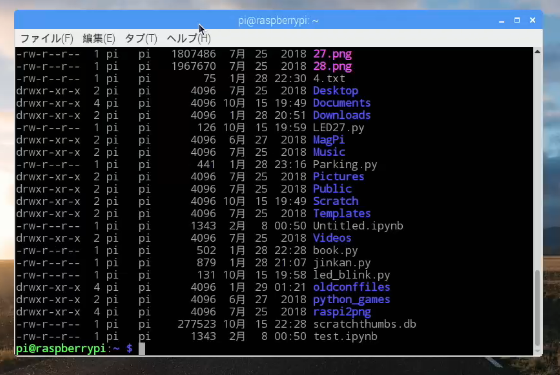The height and width of the screenshot is (375, 560).
Task: Maximize the terminal window
Action: click(517, 20)
